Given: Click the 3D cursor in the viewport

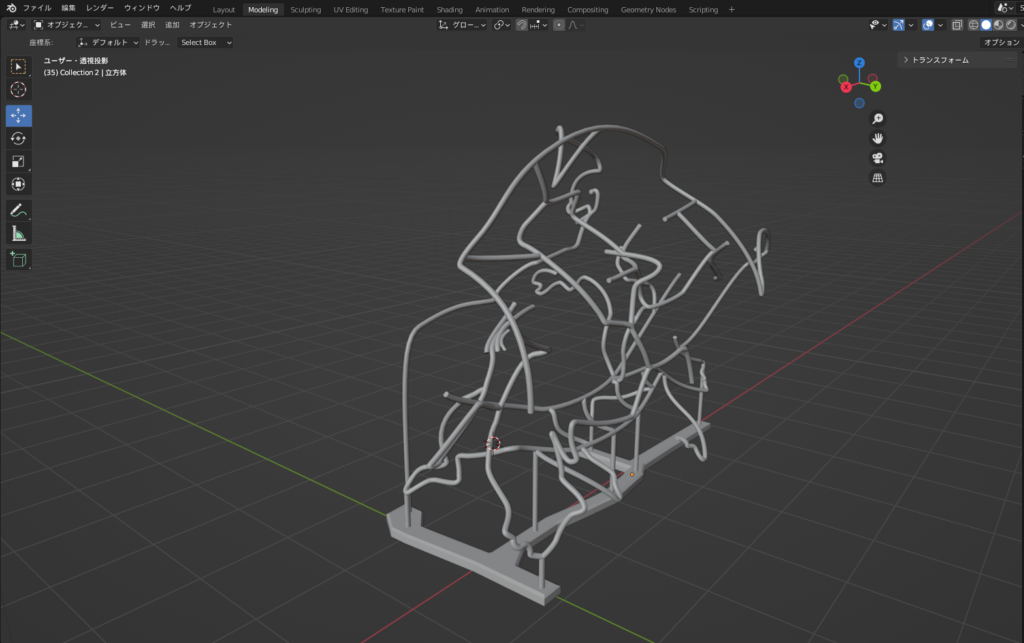Looking at the screenshot, I should 493,444.
